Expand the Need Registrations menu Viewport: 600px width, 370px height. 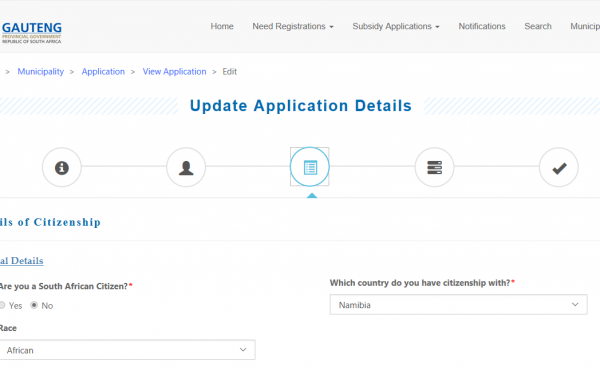[293, 26]
